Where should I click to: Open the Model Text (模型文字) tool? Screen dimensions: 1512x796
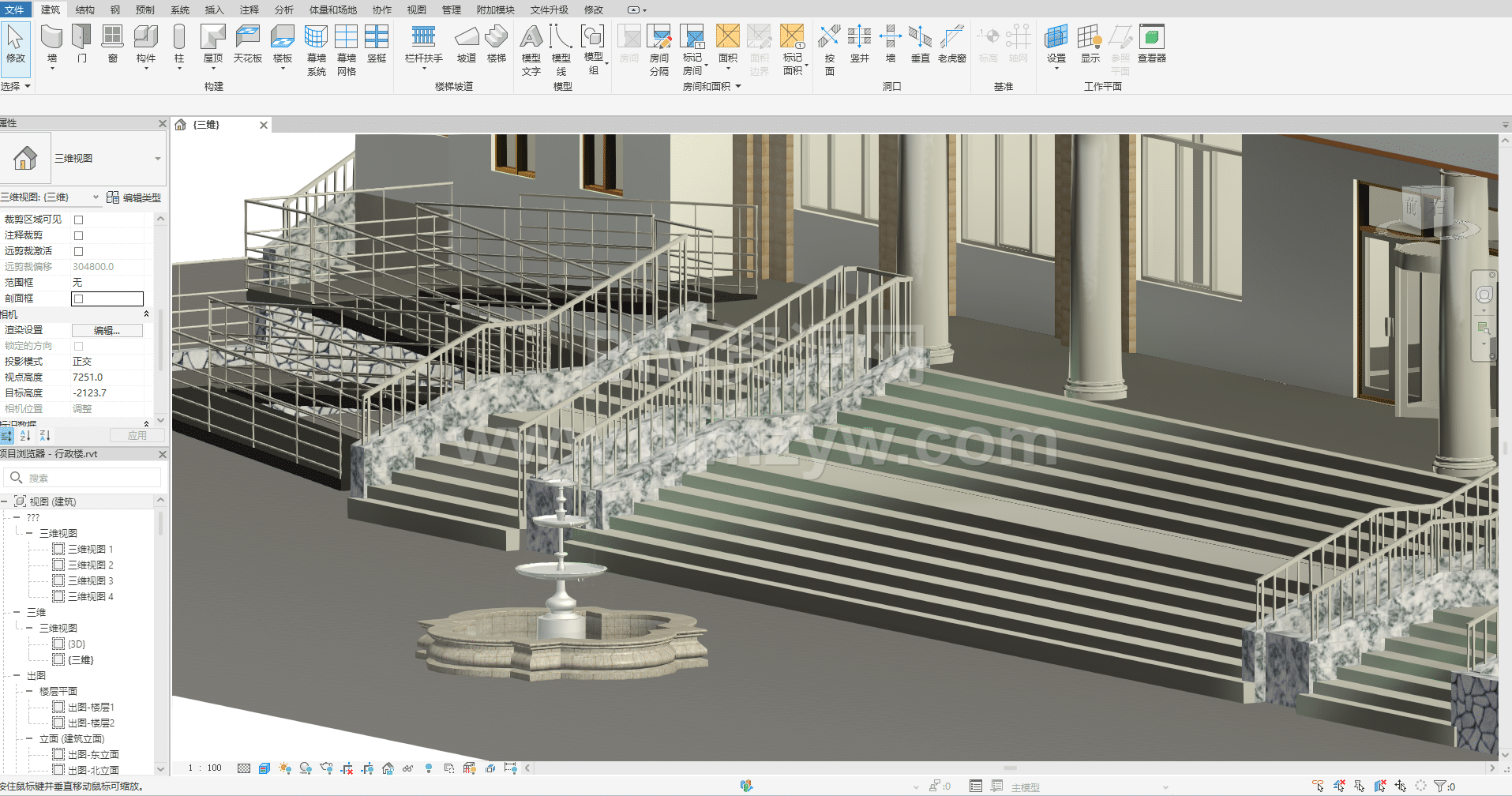(531, 47)
